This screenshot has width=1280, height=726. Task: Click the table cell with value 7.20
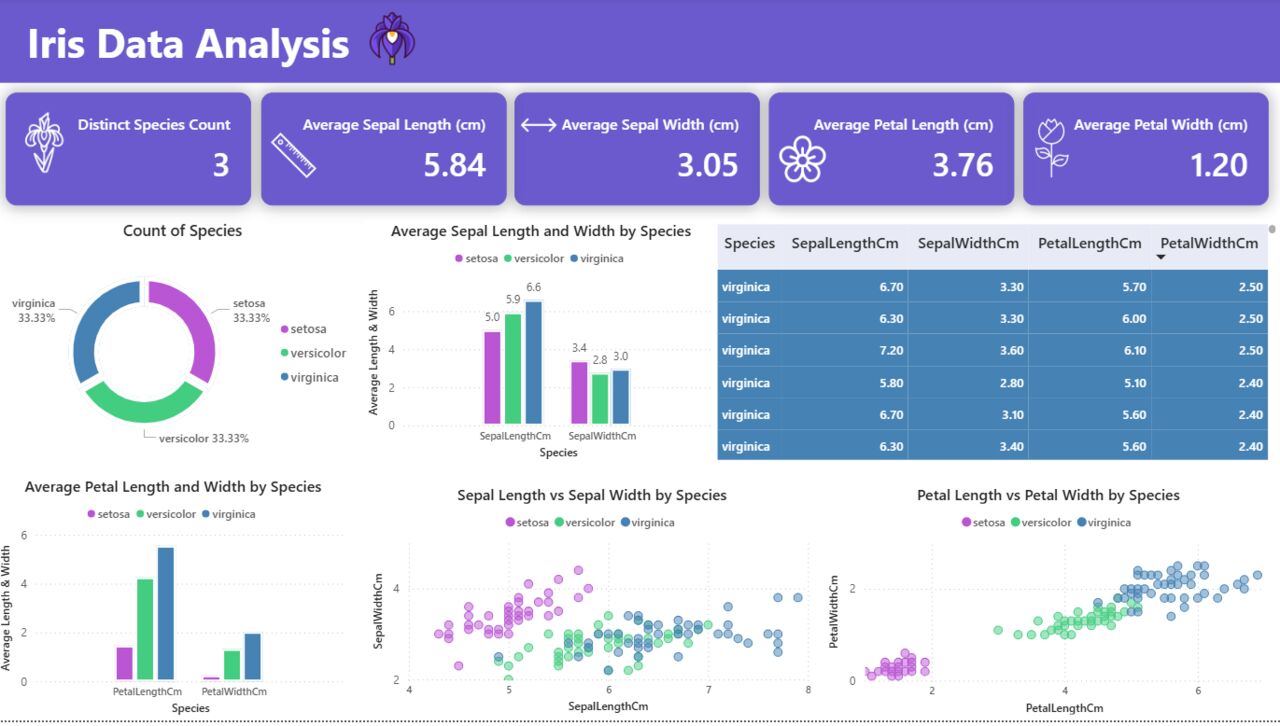pyautogui.click(x=847, y=350)
